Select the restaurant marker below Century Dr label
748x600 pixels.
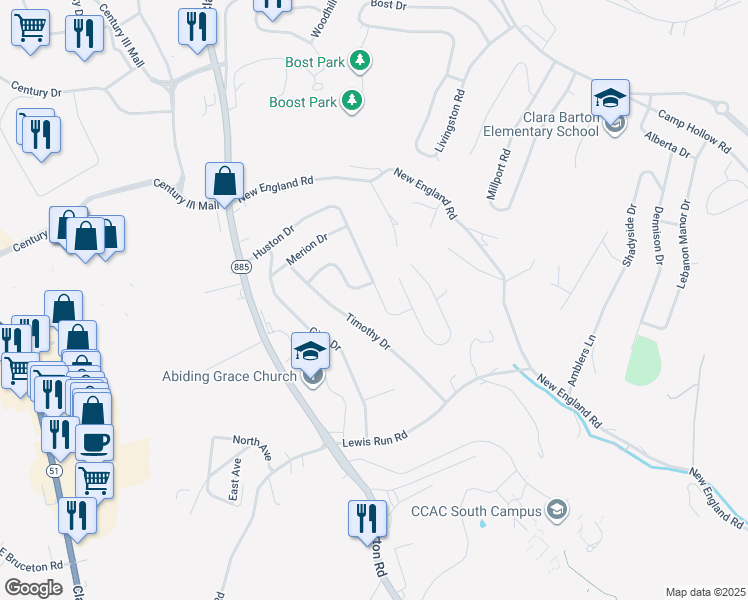pos(41,135)
